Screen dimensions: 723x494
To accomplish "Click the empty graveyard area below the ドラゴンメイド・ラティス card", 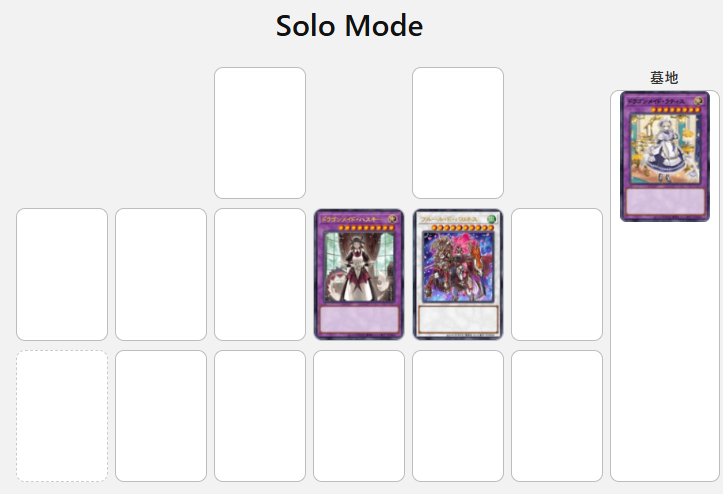I will click(665, 352).
